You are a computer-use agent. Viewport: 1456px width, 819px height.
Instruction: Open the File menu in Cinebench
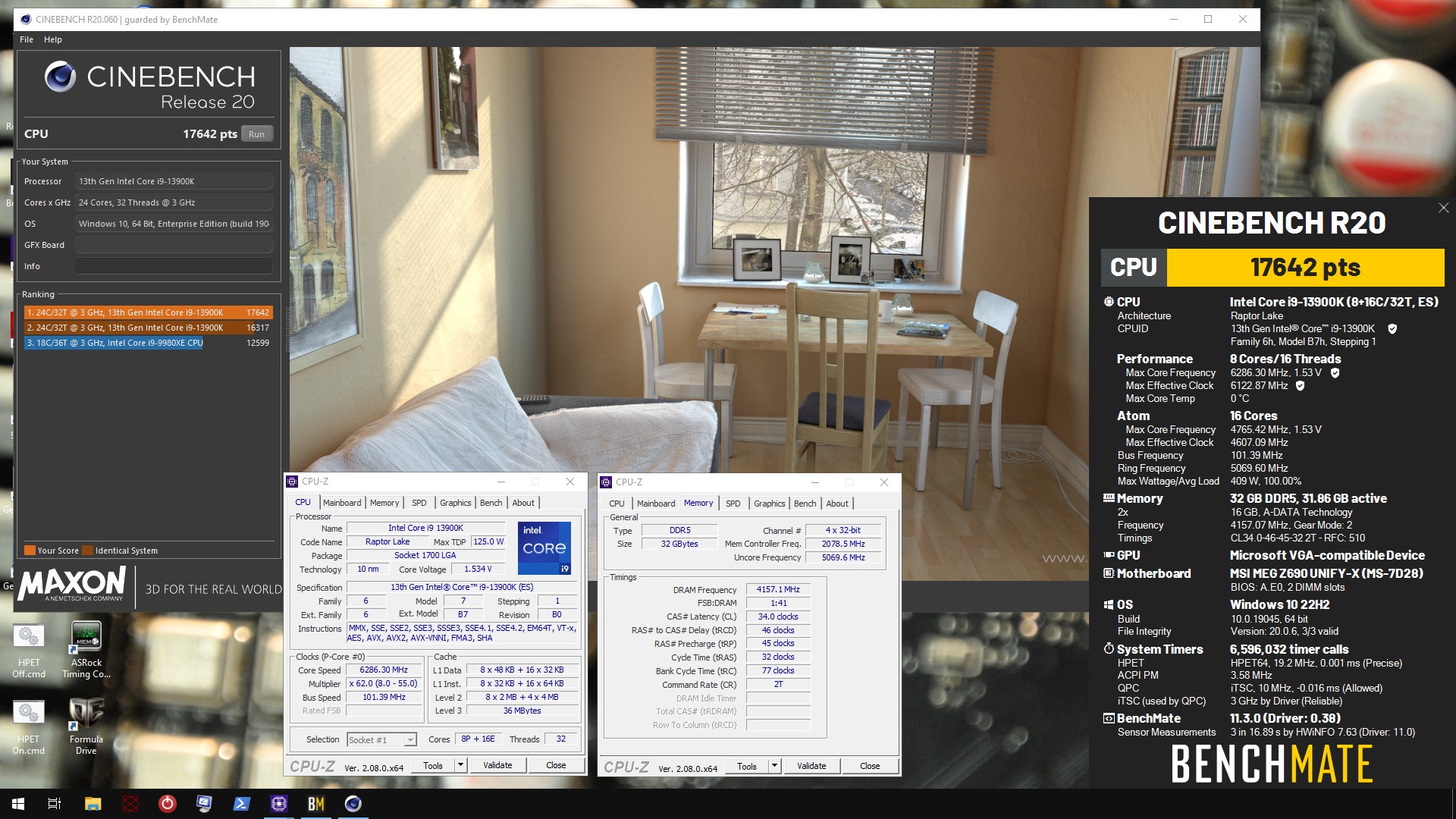27,39
